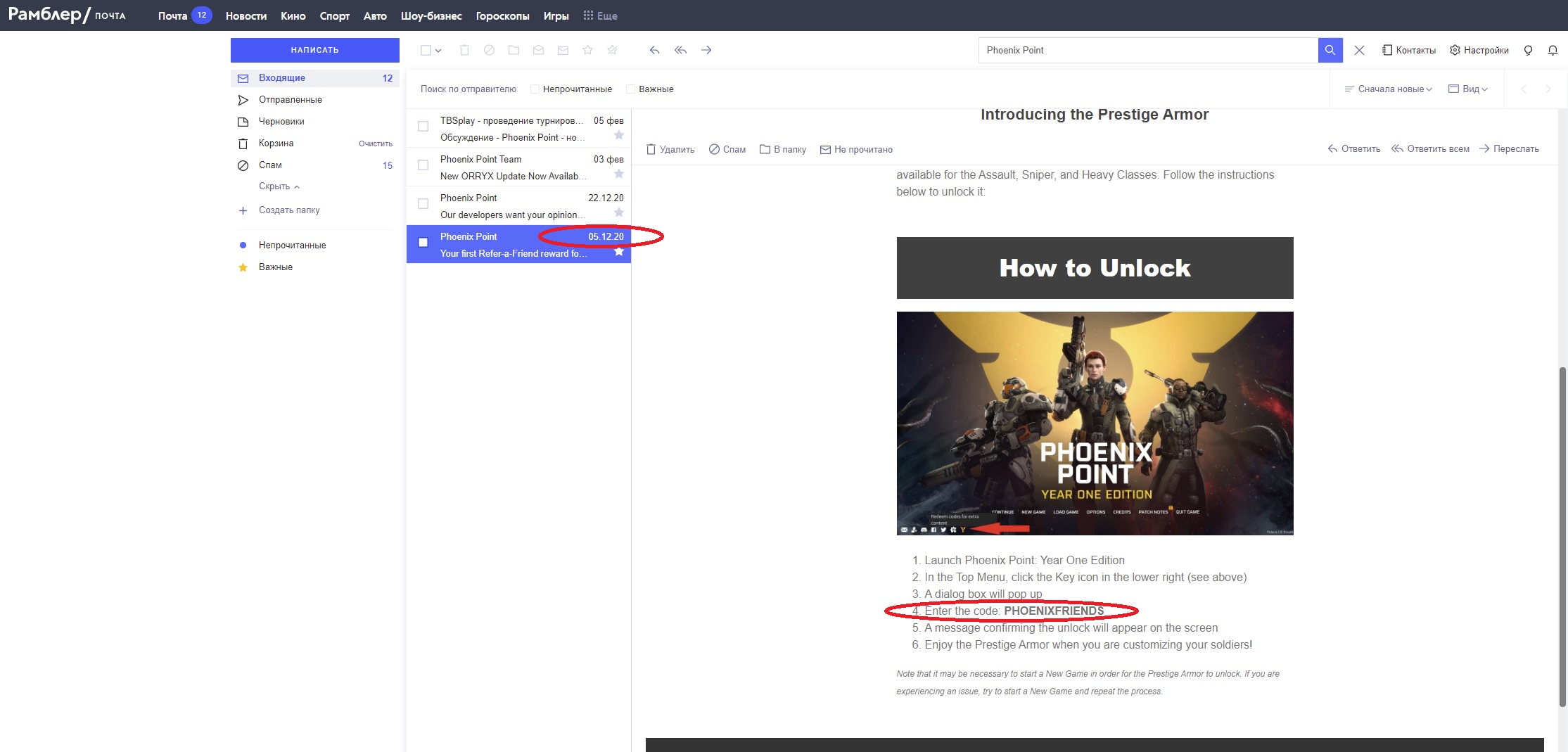
Task: Click Ответить всем button
Action: [1431, 149]
